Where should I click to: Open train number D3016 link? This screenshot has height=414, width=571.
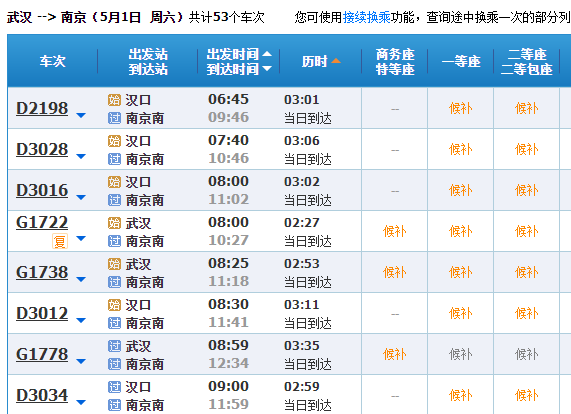pyautogui.click(x=42, y=190)
